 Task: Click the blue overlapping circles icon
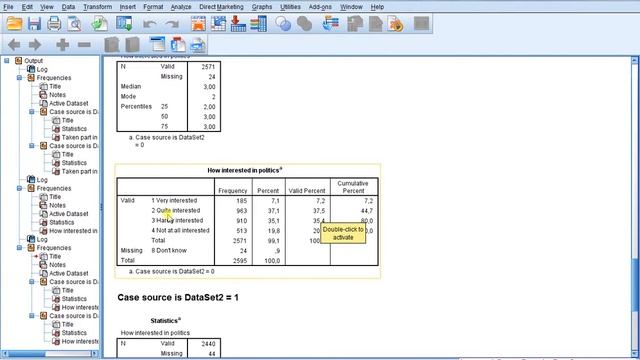pos(283,24)
